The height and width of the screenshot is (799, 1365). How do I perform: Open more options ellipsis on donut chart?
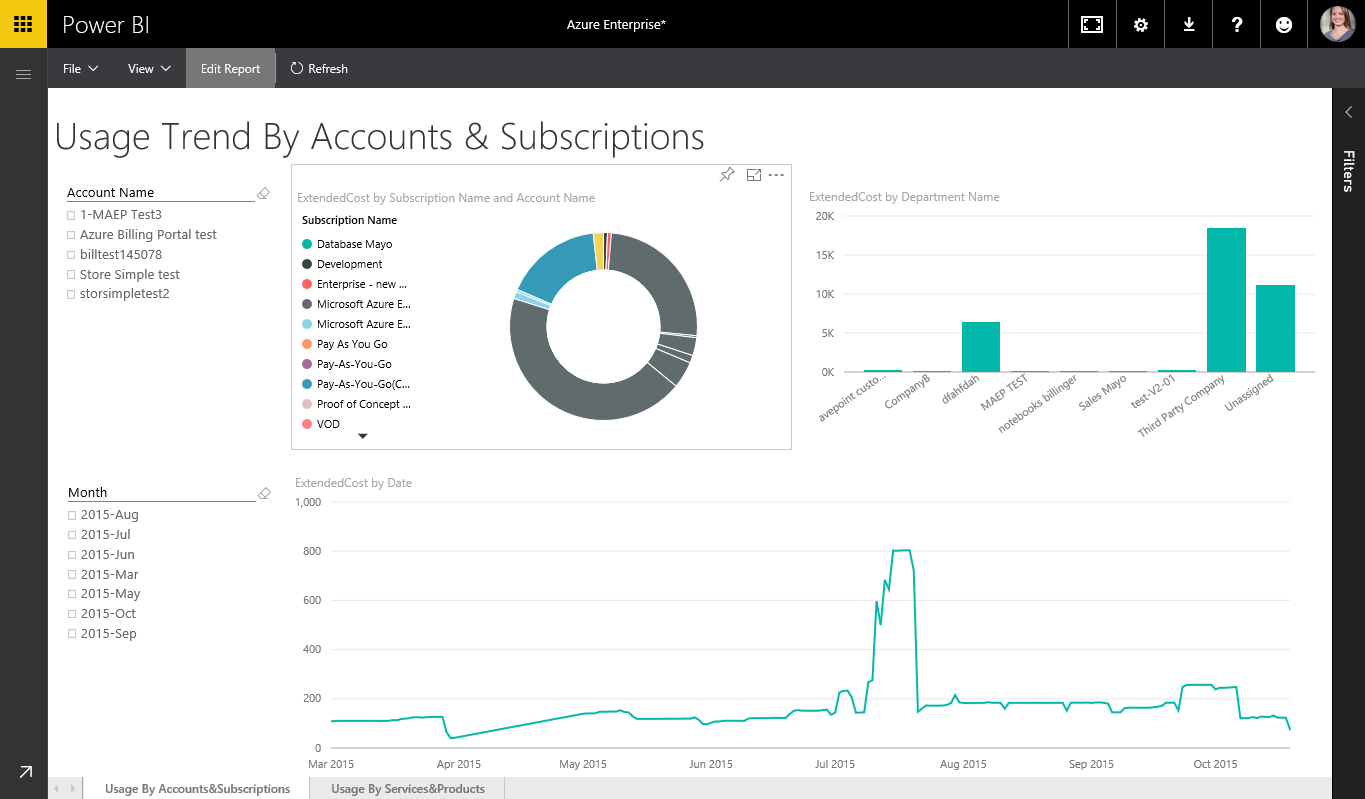[776, 175]
